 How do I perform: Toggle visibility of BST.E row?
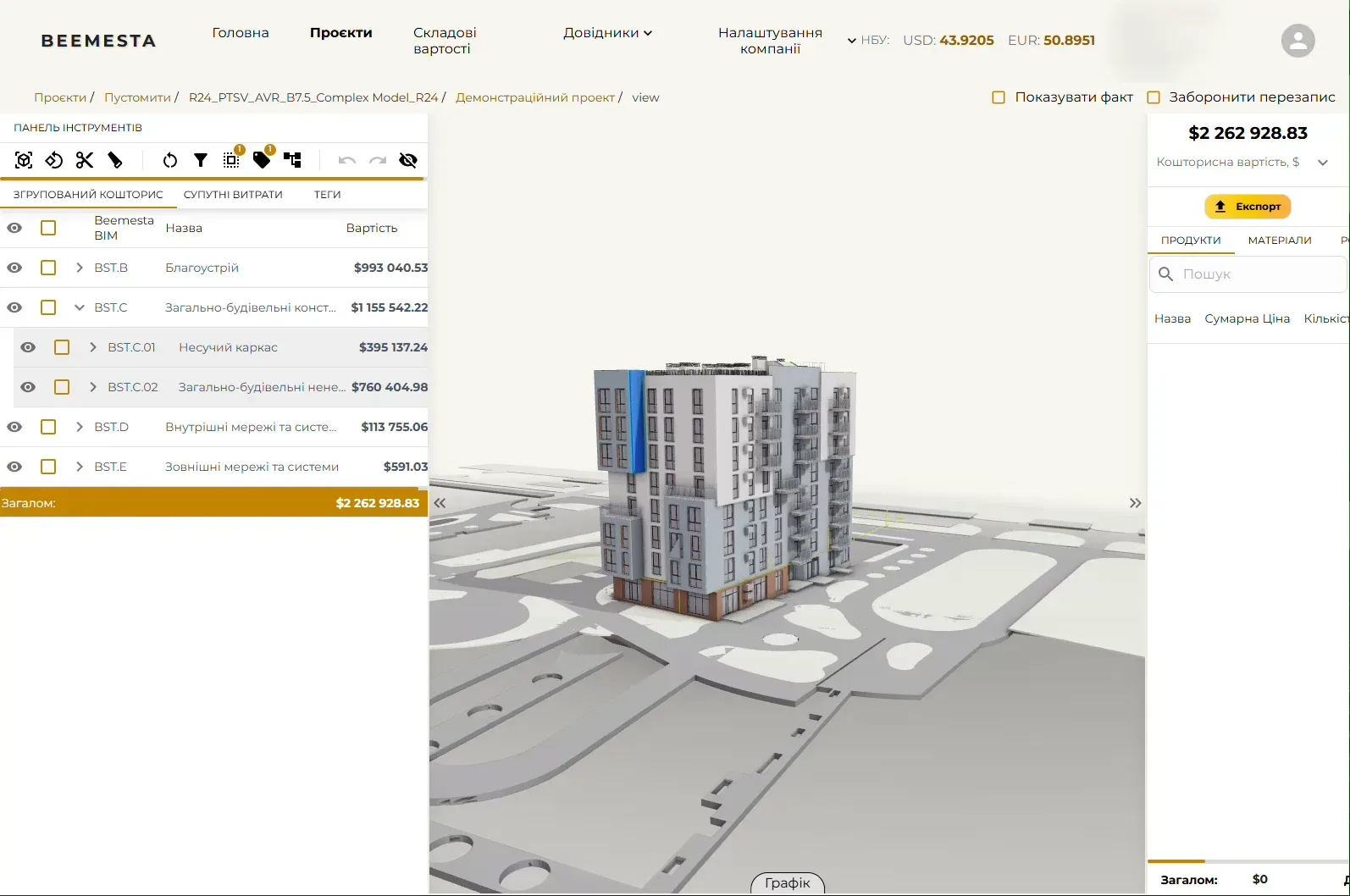point(14,467)
